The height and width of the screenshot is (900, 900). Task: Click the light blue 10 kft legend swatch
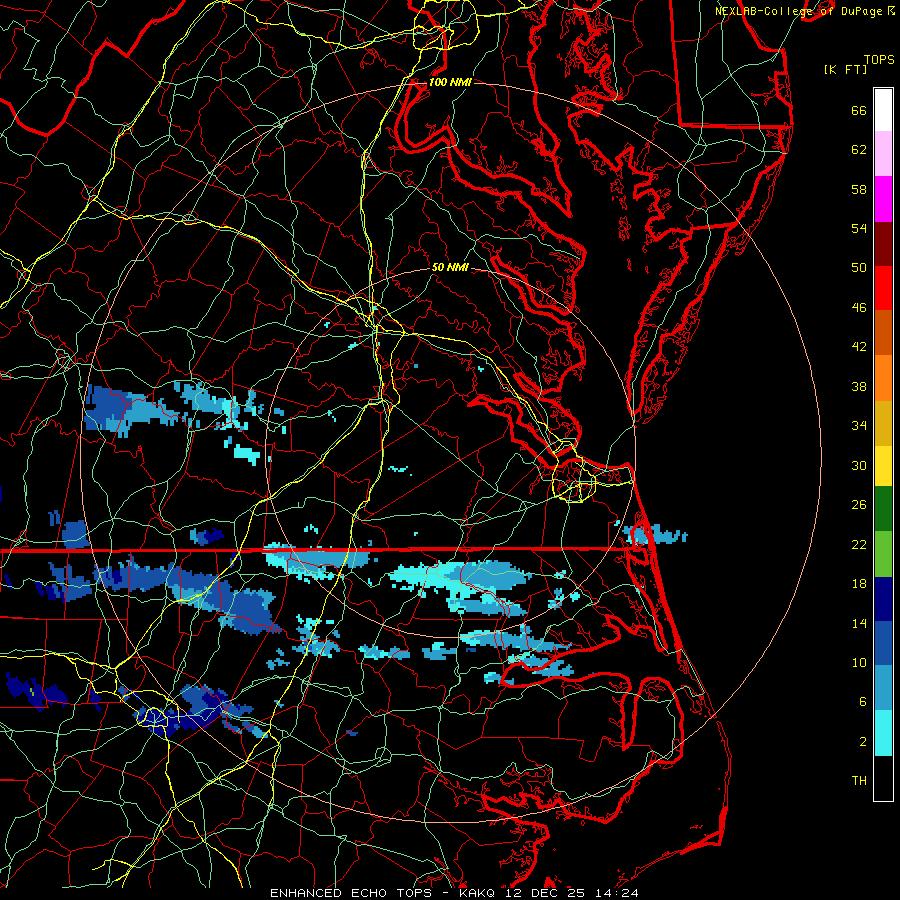tap(883, 688)
